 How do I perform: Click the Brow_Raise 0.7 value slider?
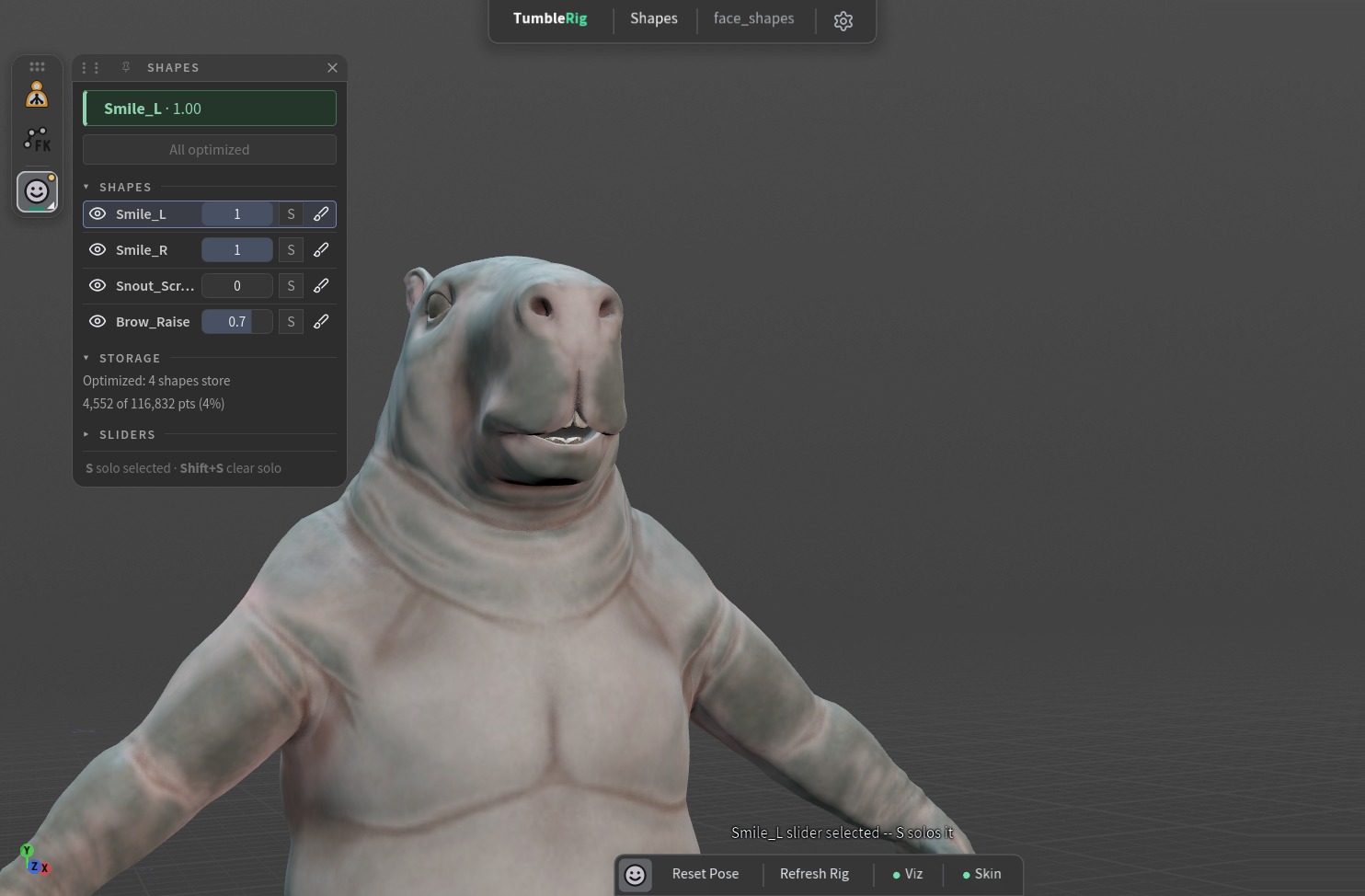click(237, 322)
